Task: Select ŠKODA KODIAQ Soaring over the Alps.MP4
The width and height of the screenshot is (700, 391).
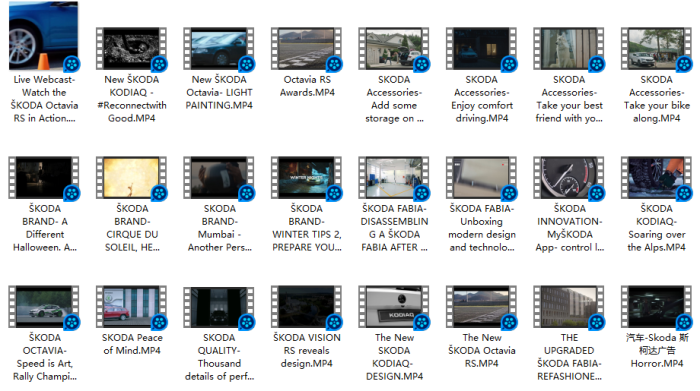Action: (656, 178)
